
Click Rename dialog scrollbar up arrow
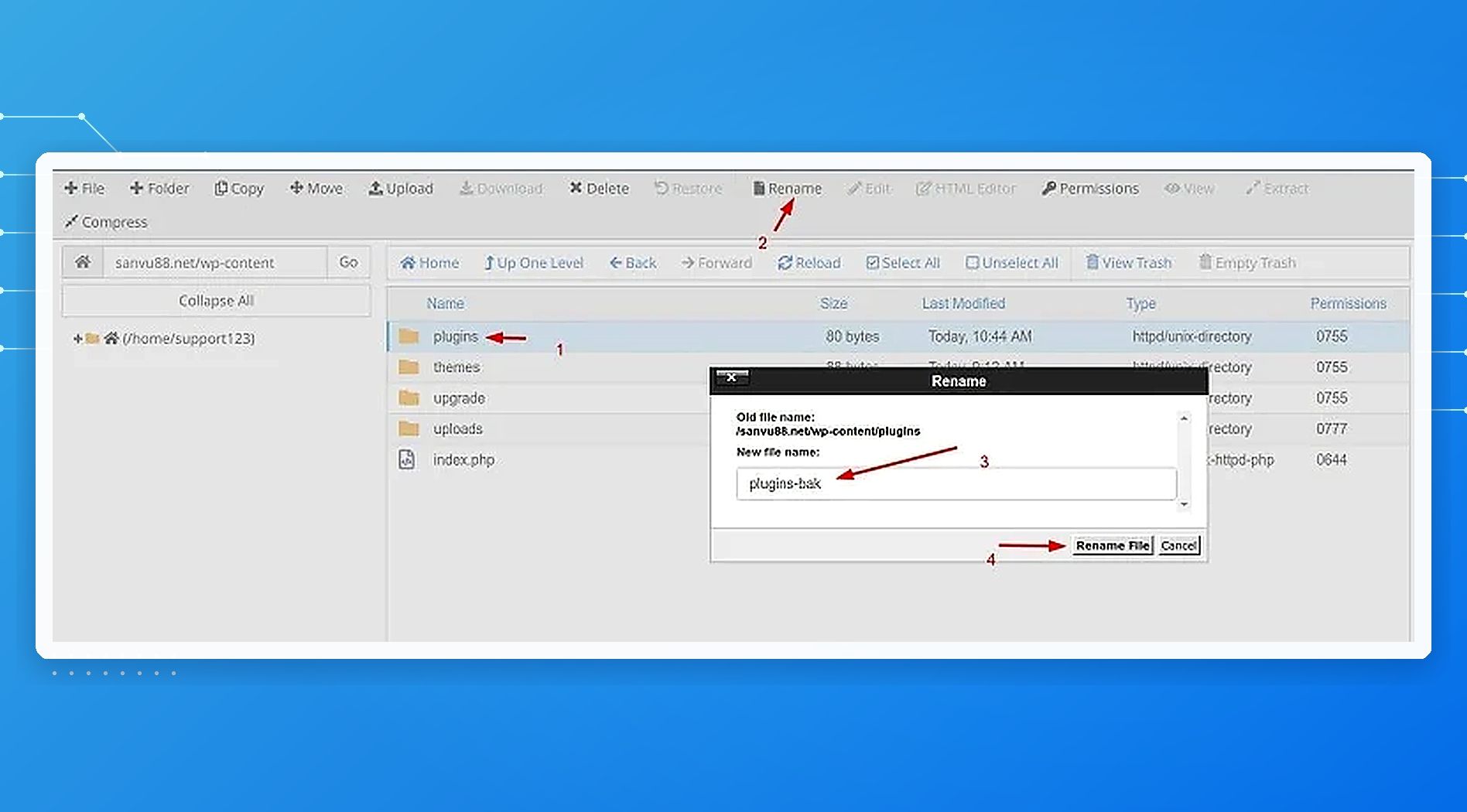(1184, 418)
